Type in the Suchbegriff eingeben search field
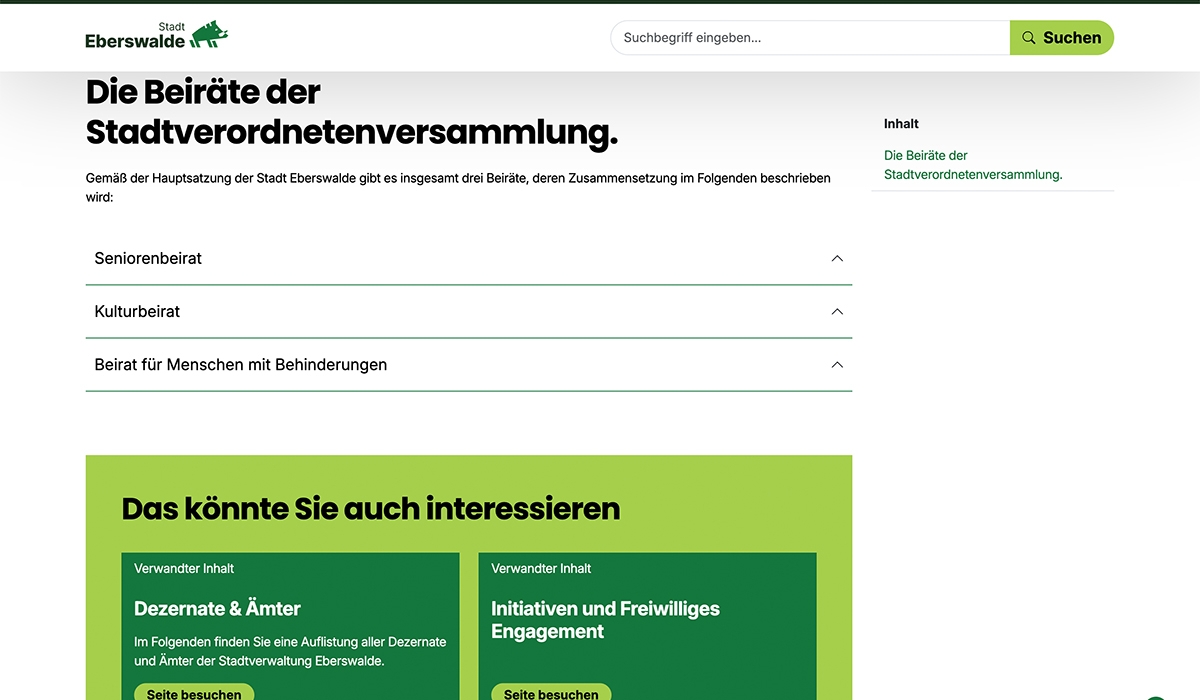Image resolution: width=1200 pixels, height=700 pixels. pos(810,38)
